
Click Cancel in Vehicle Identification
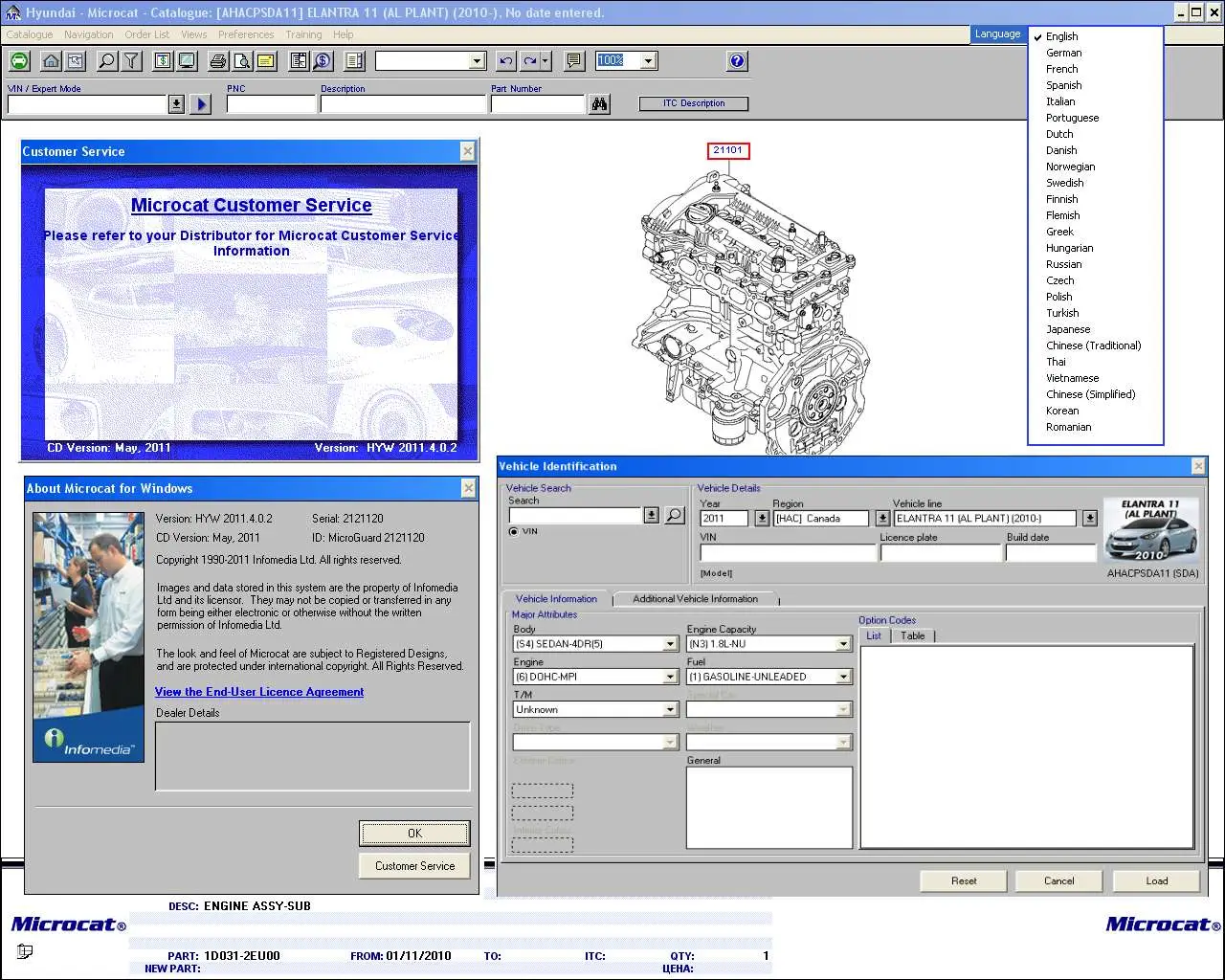click(x=1059, y=880)
